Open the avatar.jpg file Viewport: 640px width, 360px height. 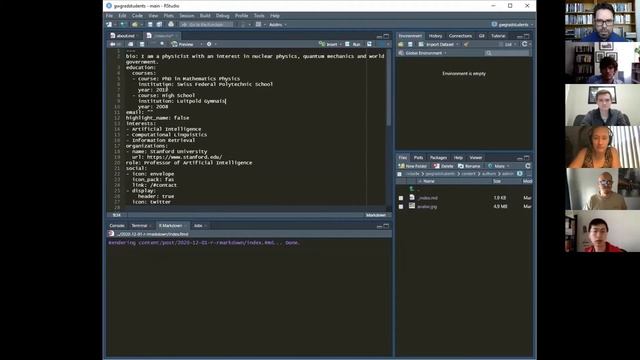(x=427, y=207)
